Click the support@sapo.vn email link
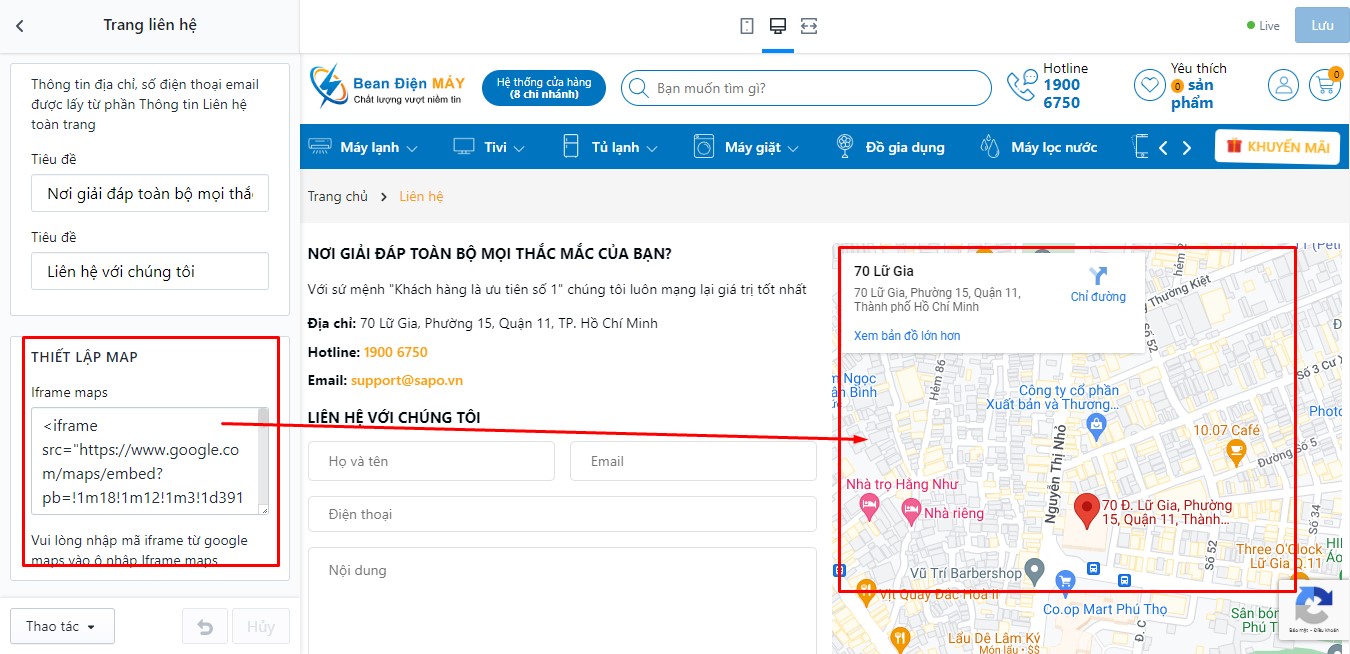1350x654 pixels. [x=407, y=380]
